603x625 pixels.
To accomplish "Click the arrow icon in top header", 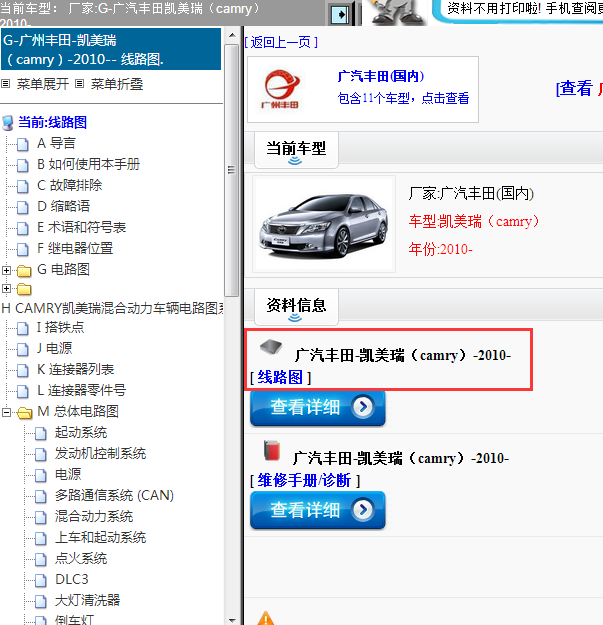I will pos(340,14).
